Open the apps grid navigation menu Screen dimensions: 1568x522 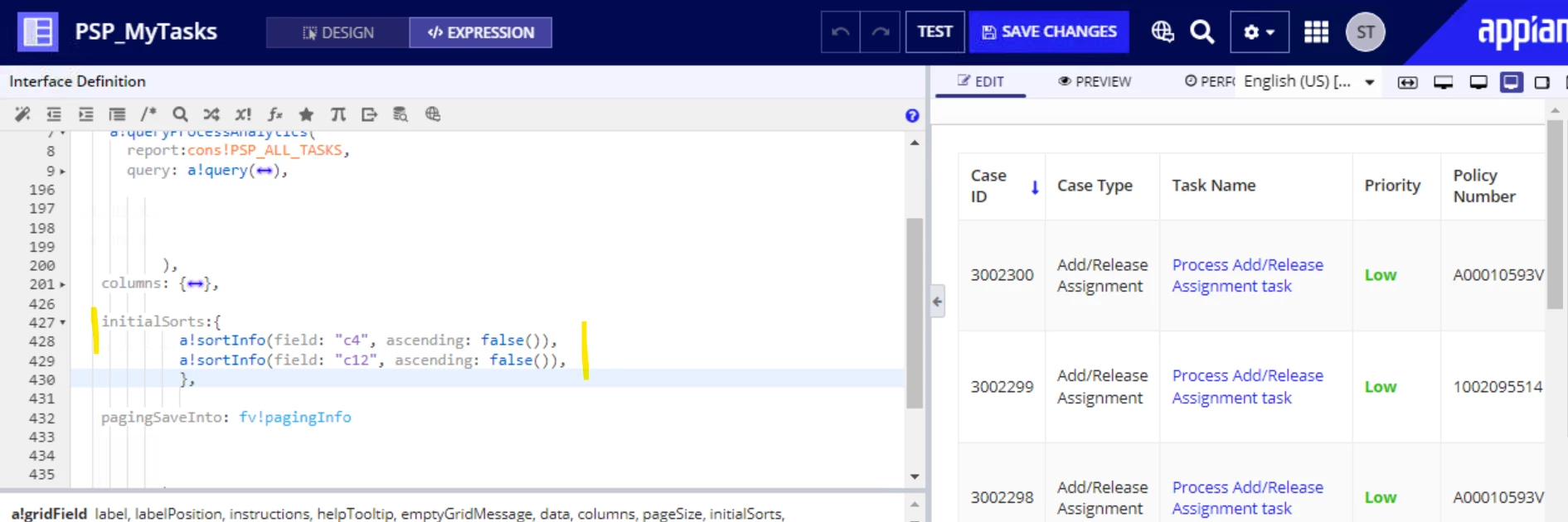click(1316, 31)
